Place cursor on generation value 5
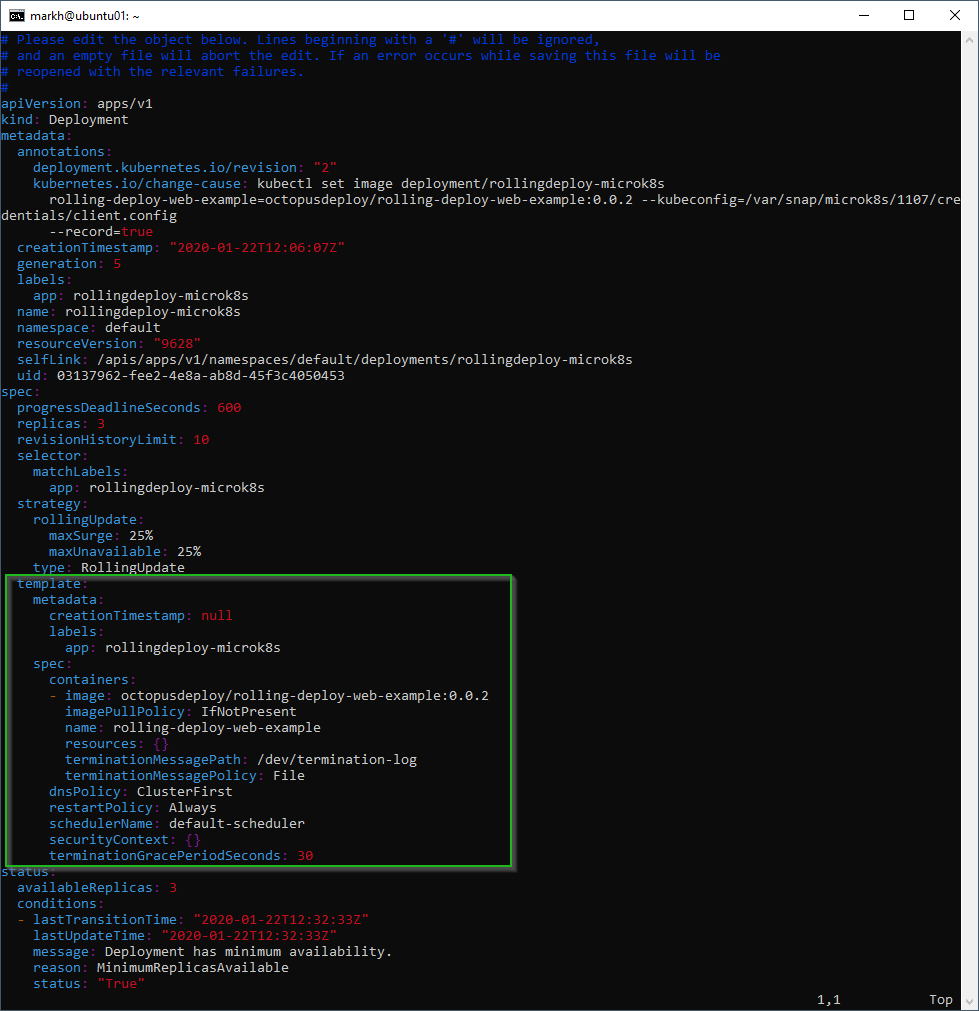The image size is (979, 1011). (x=117, y=264)
